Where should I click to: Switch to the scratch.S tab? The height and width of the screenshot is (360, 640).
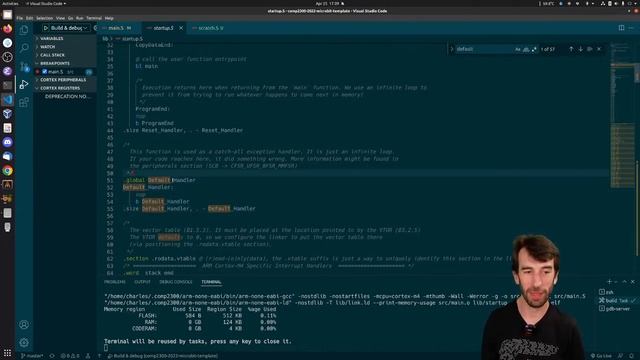pos(208,28)
